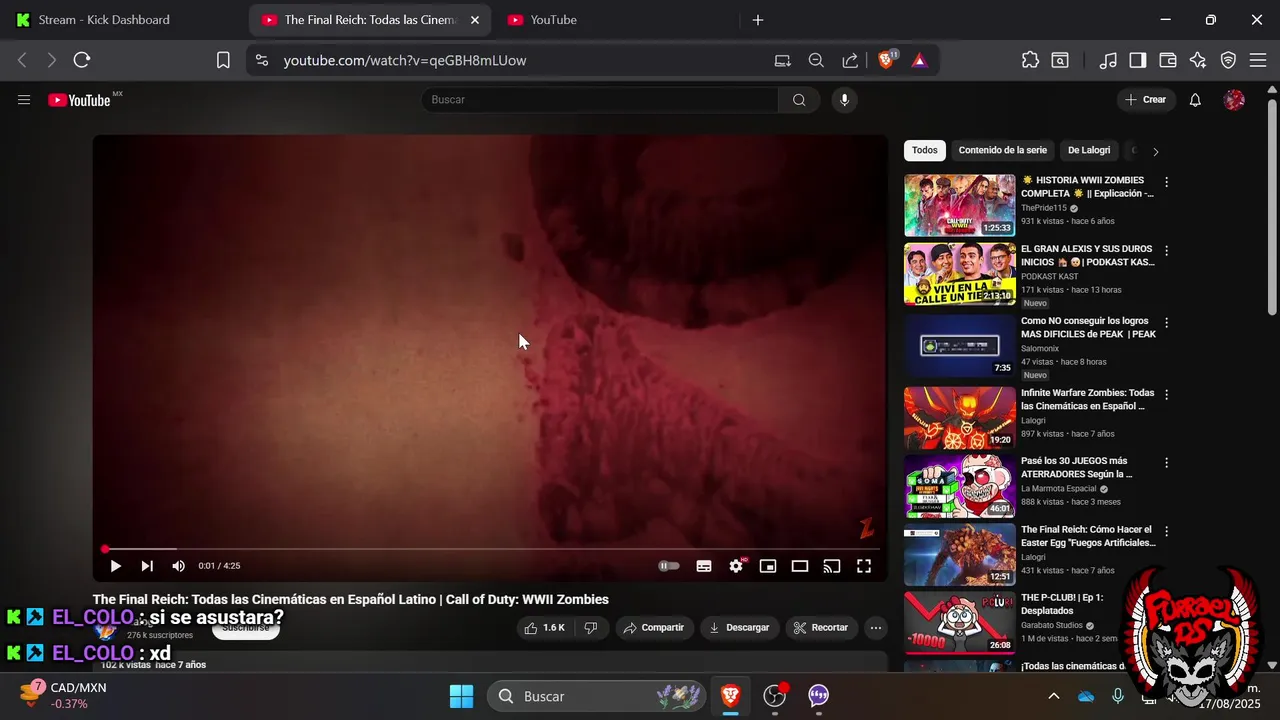Focus the YouTube Buscar search field
Screen dimensions: 1280x720
(599, 100)
